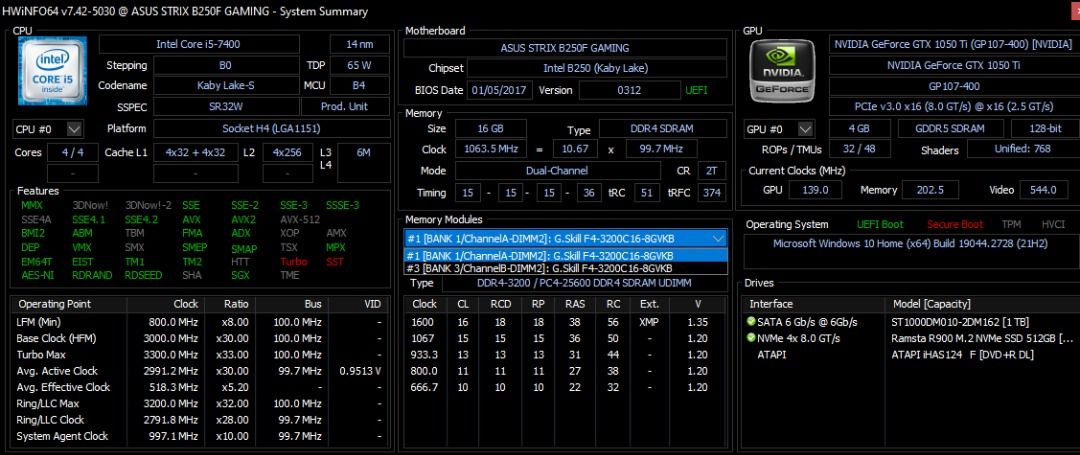
Task: Click the memory size 16 GB field
Action: [490, 129]
